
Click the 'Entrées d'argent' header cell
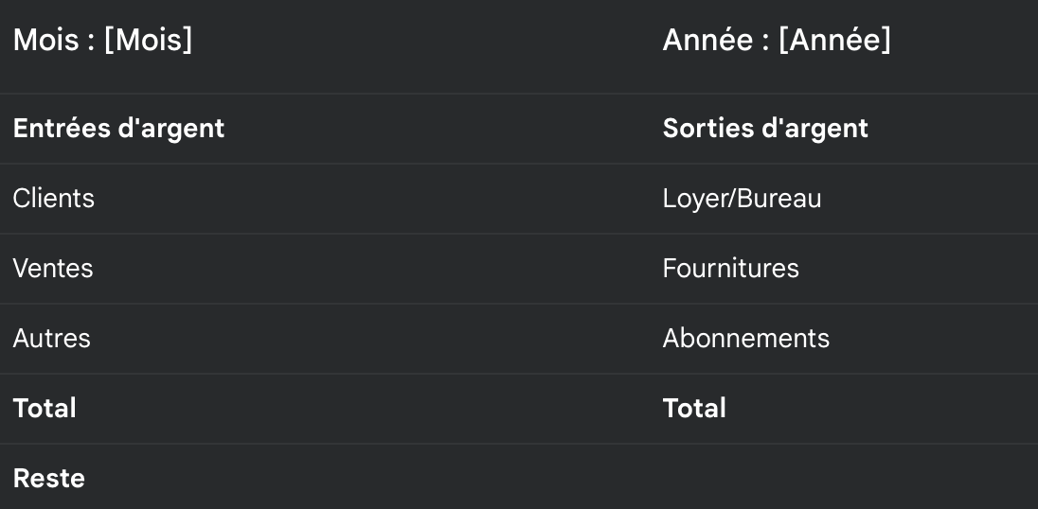[x=118, y=128]
